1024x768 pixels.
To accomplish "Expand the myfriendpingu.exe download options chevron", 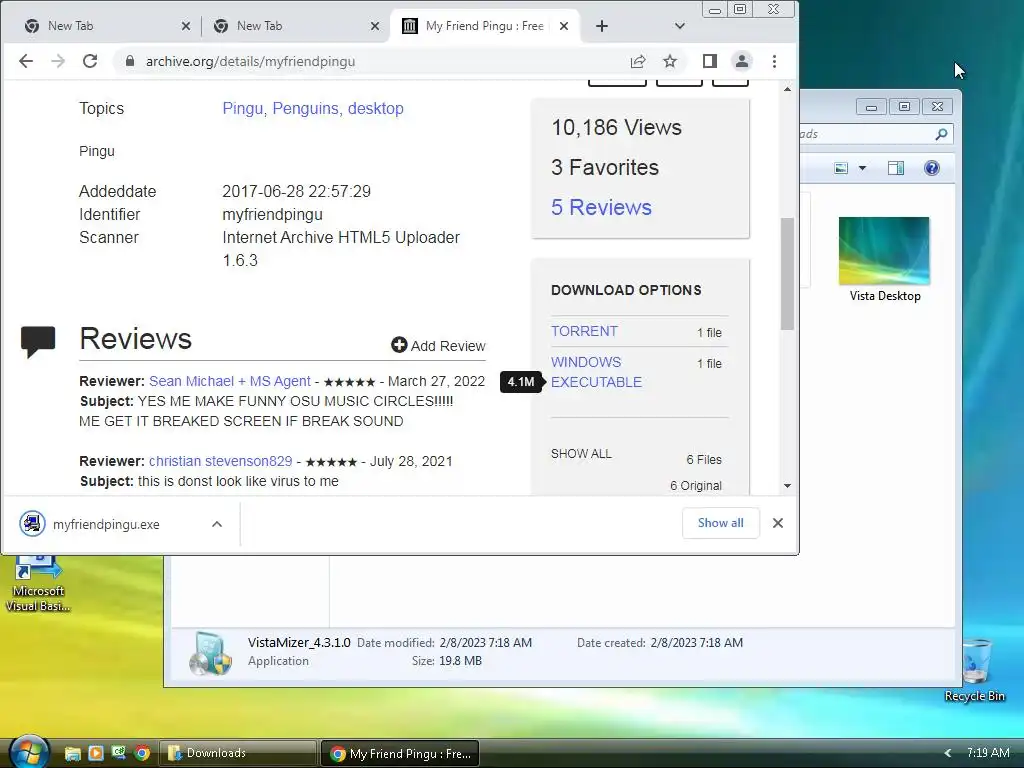I will pos(217,524).
